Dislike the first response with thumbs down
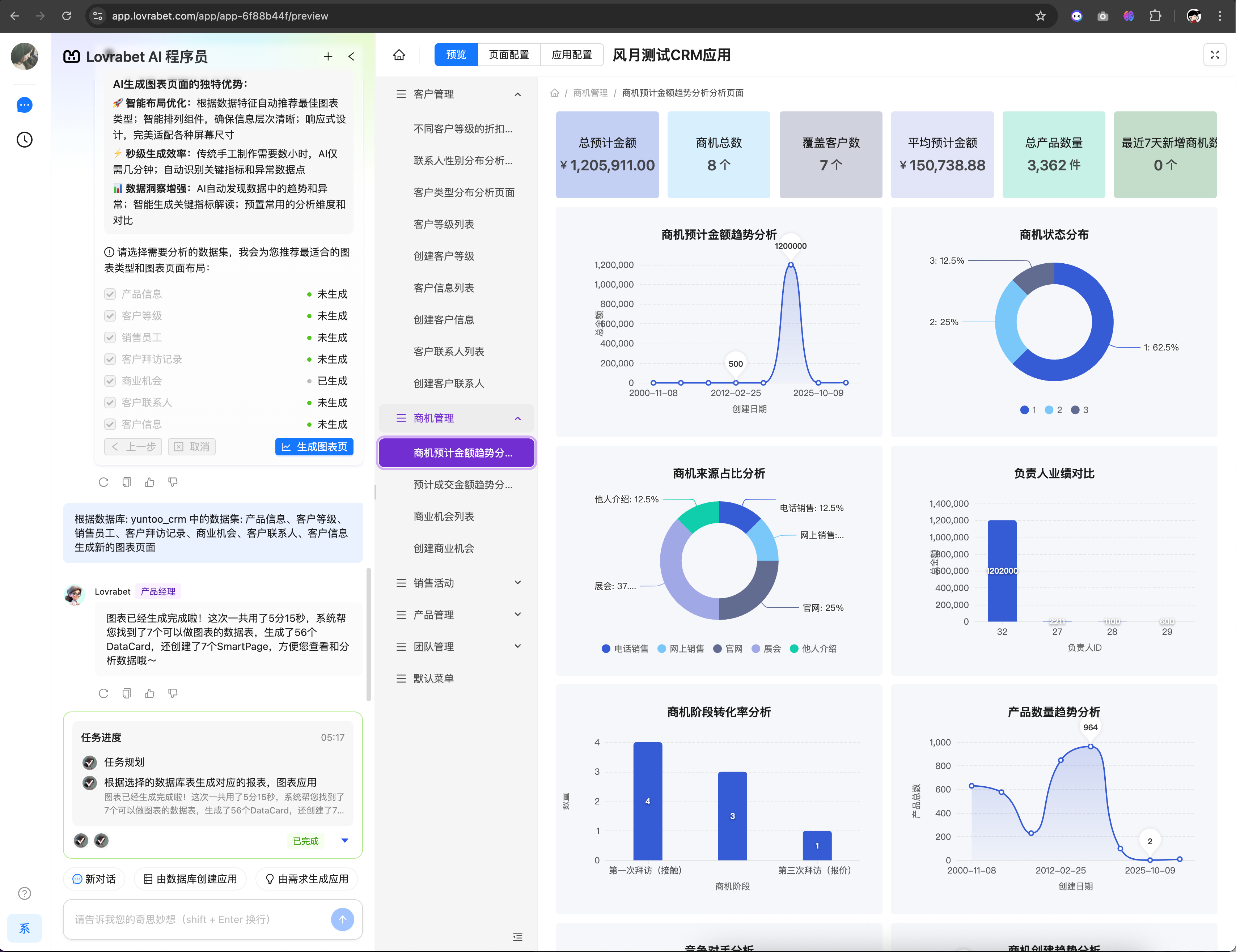The image size is (1236, 952). pos(173,482)
